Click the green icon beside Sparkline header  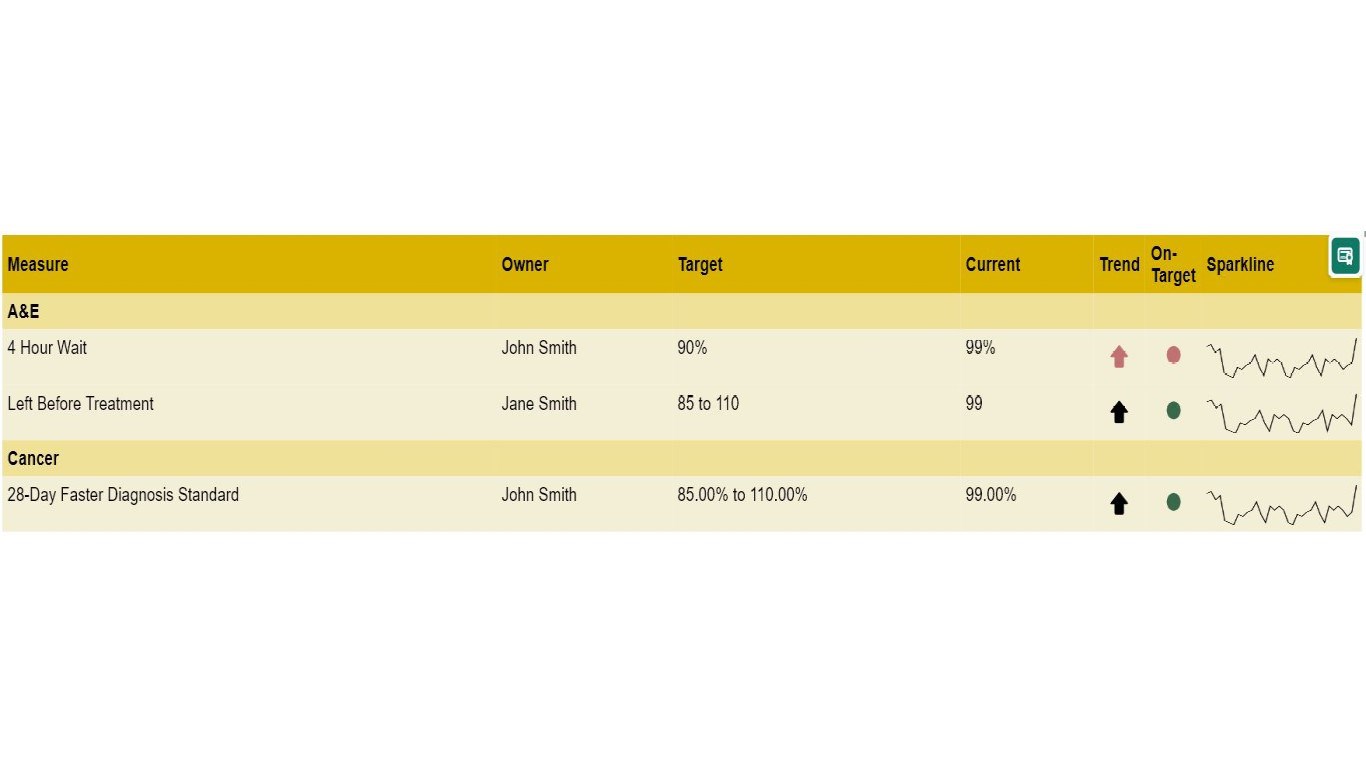tap(1345, 256)
